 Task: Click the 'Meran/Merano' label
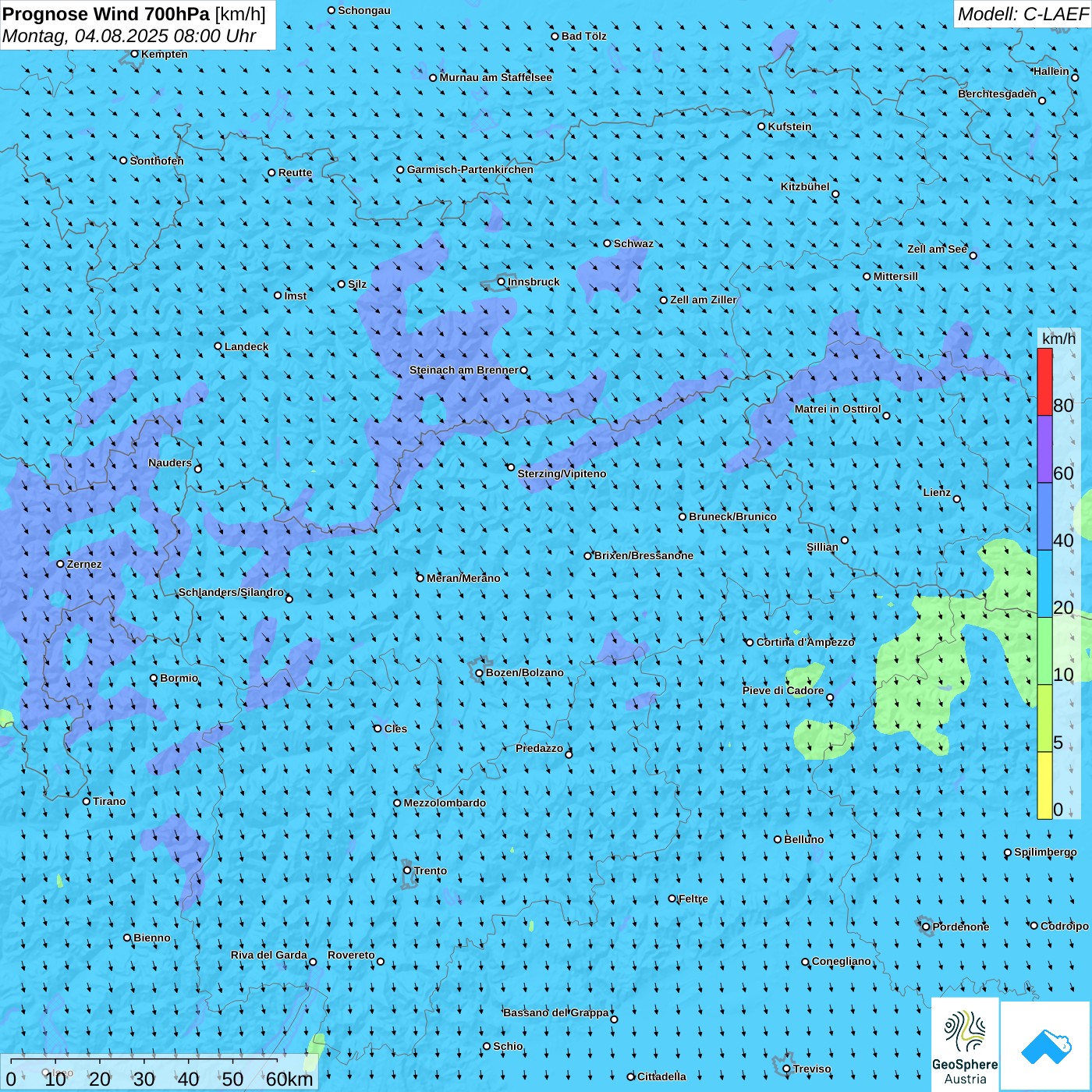tap(463, 578)
